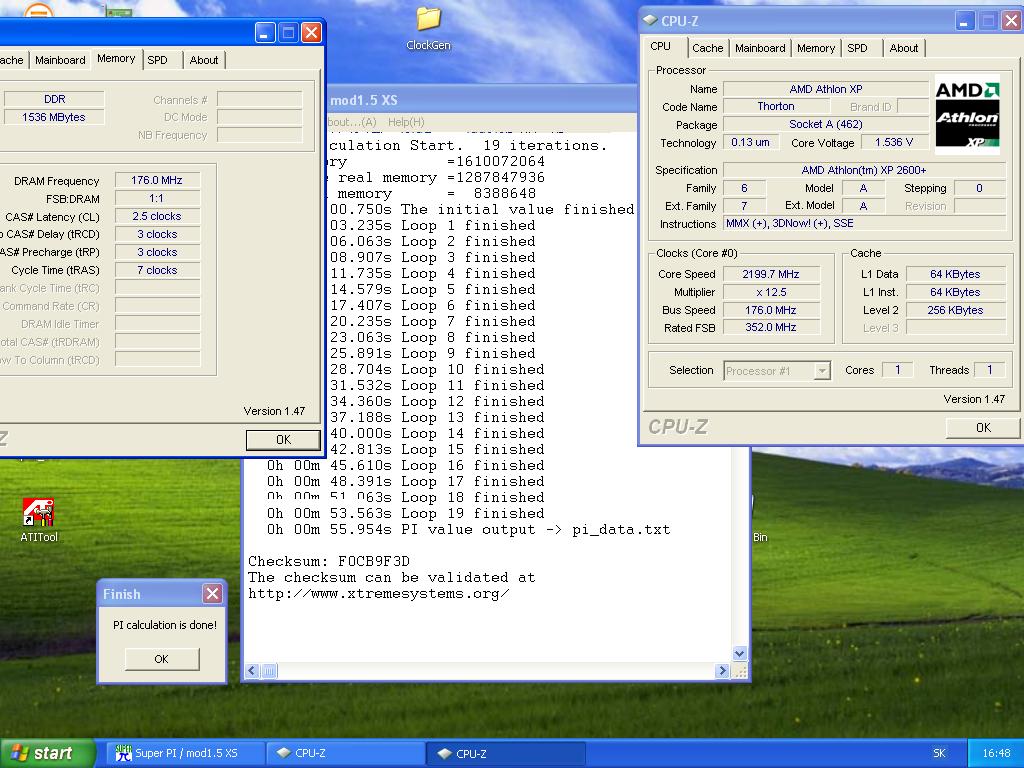
Task: Click the Core Voltage value 1.536 V
Action: point(893,142)
